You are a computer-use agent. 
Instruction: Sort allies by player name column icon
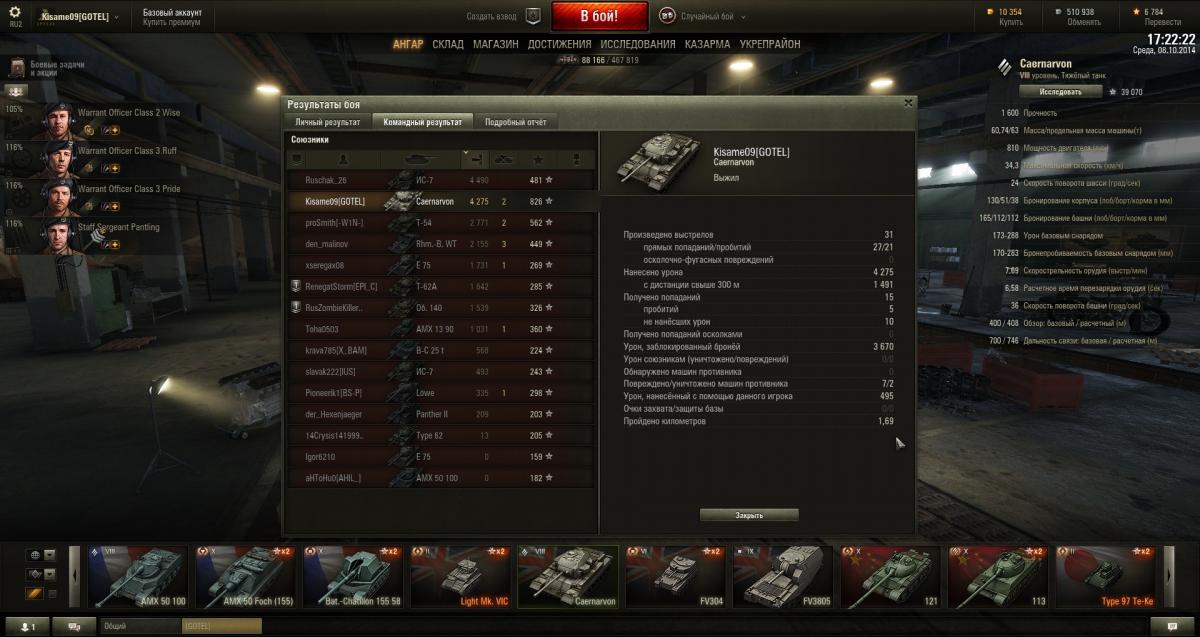[344, 158]
